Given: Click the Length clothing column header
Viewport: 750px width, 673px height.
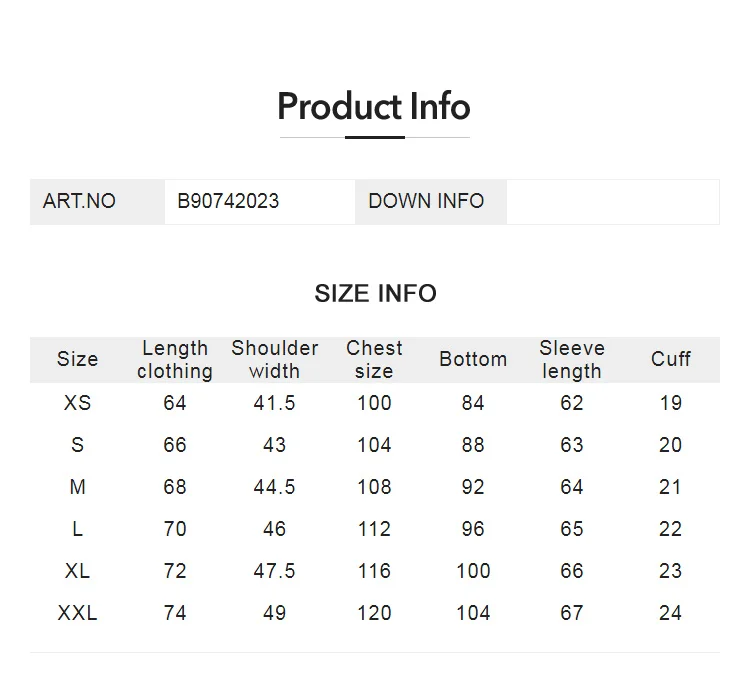Looking at the screenshot, I should 175,360.
